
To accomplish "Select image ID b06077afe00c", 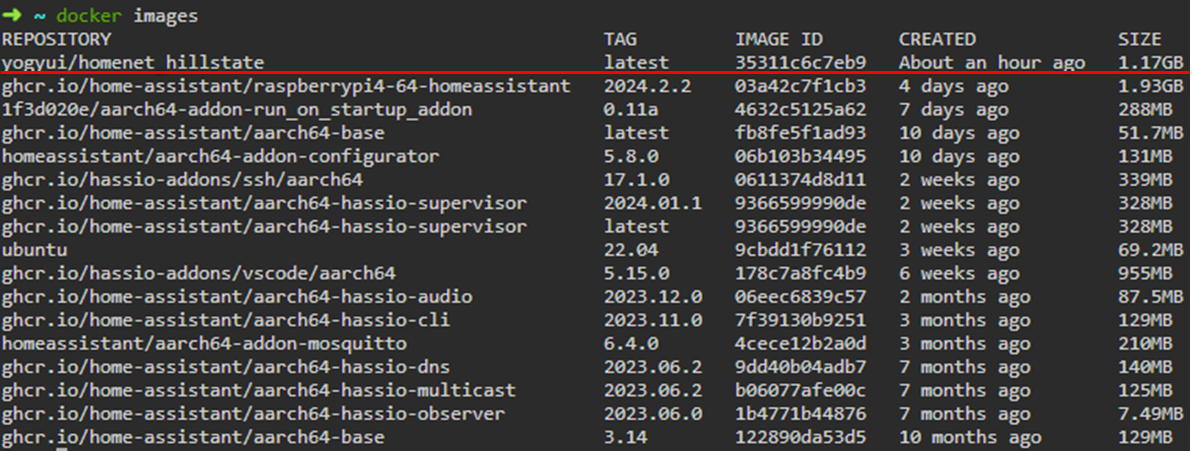I will pyautogui.click(x=800, y=391).
